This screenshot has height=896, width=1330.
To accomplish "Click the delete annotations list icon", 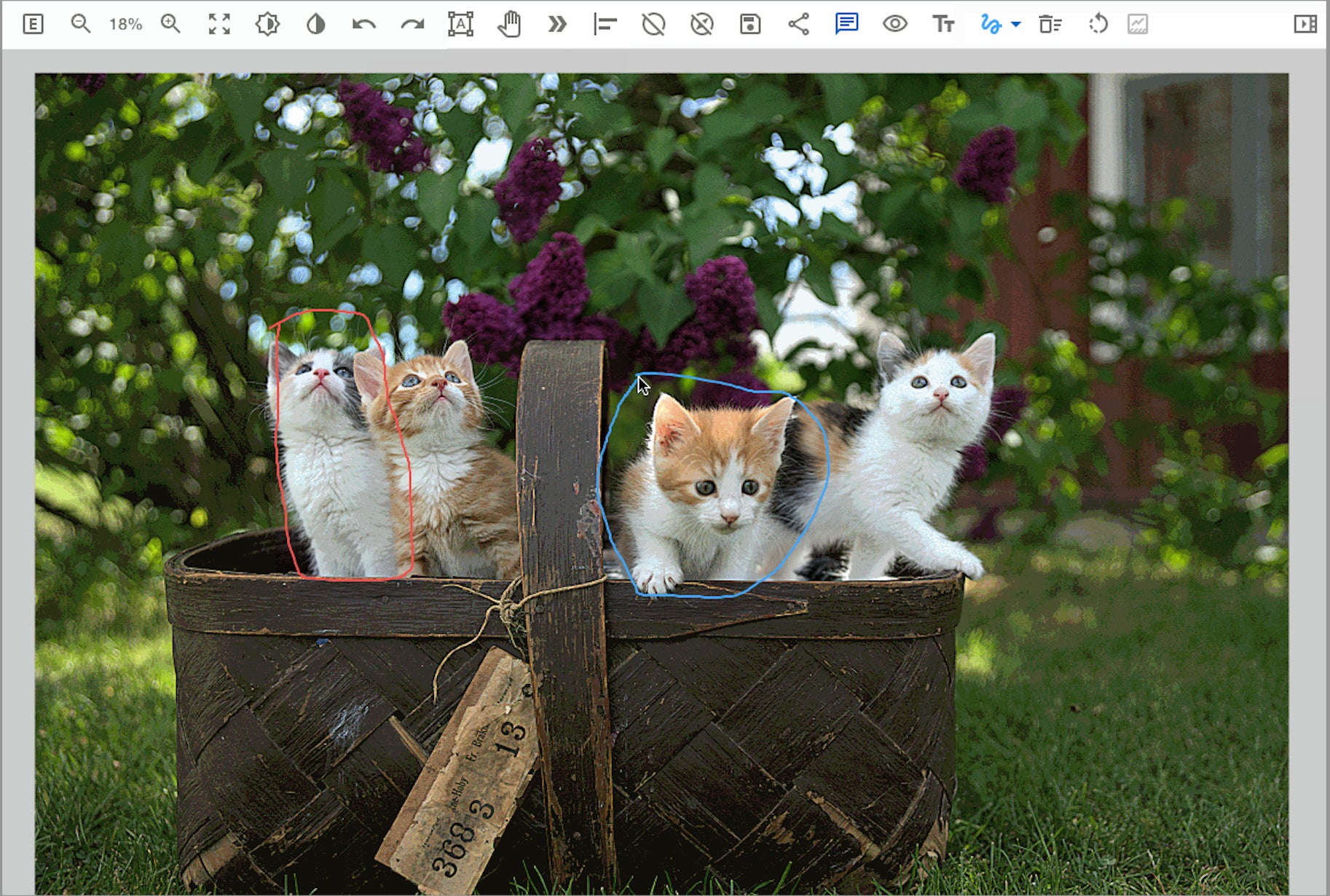I will pyautogui.click(x=1050, y=24).
